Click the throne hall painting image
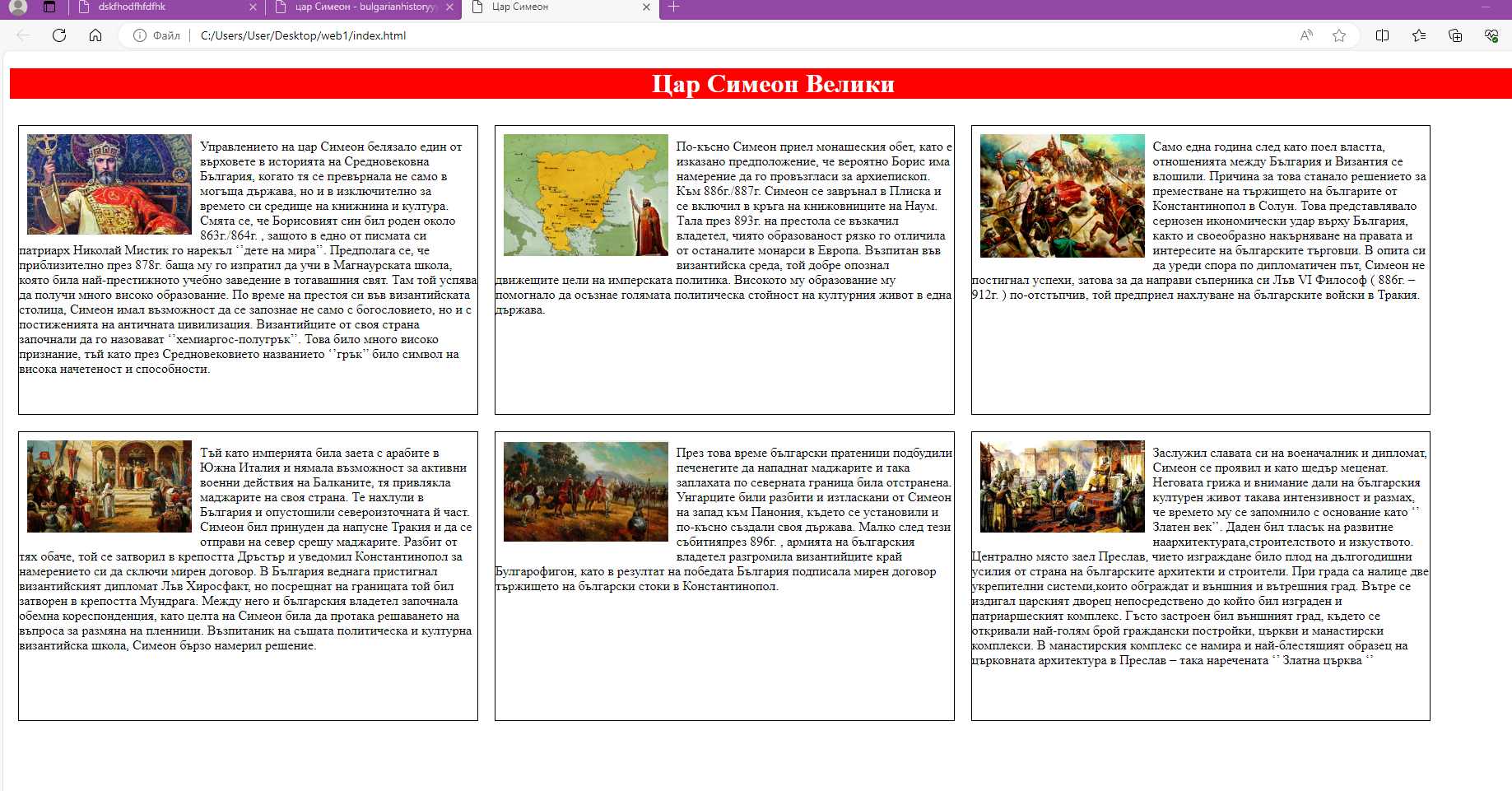The image size is (1512, 791). tap(1063, 486)
